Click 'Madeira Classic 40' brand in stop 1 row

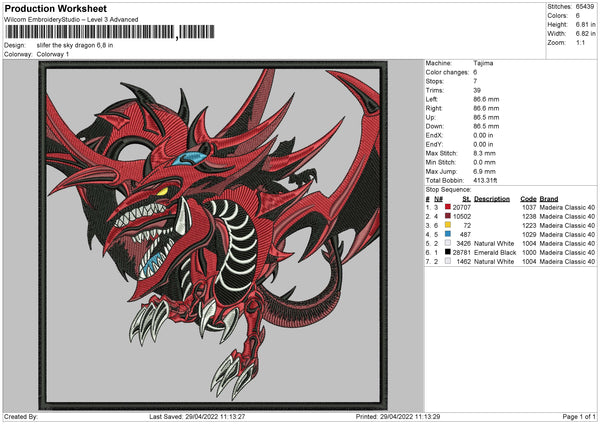567,207
